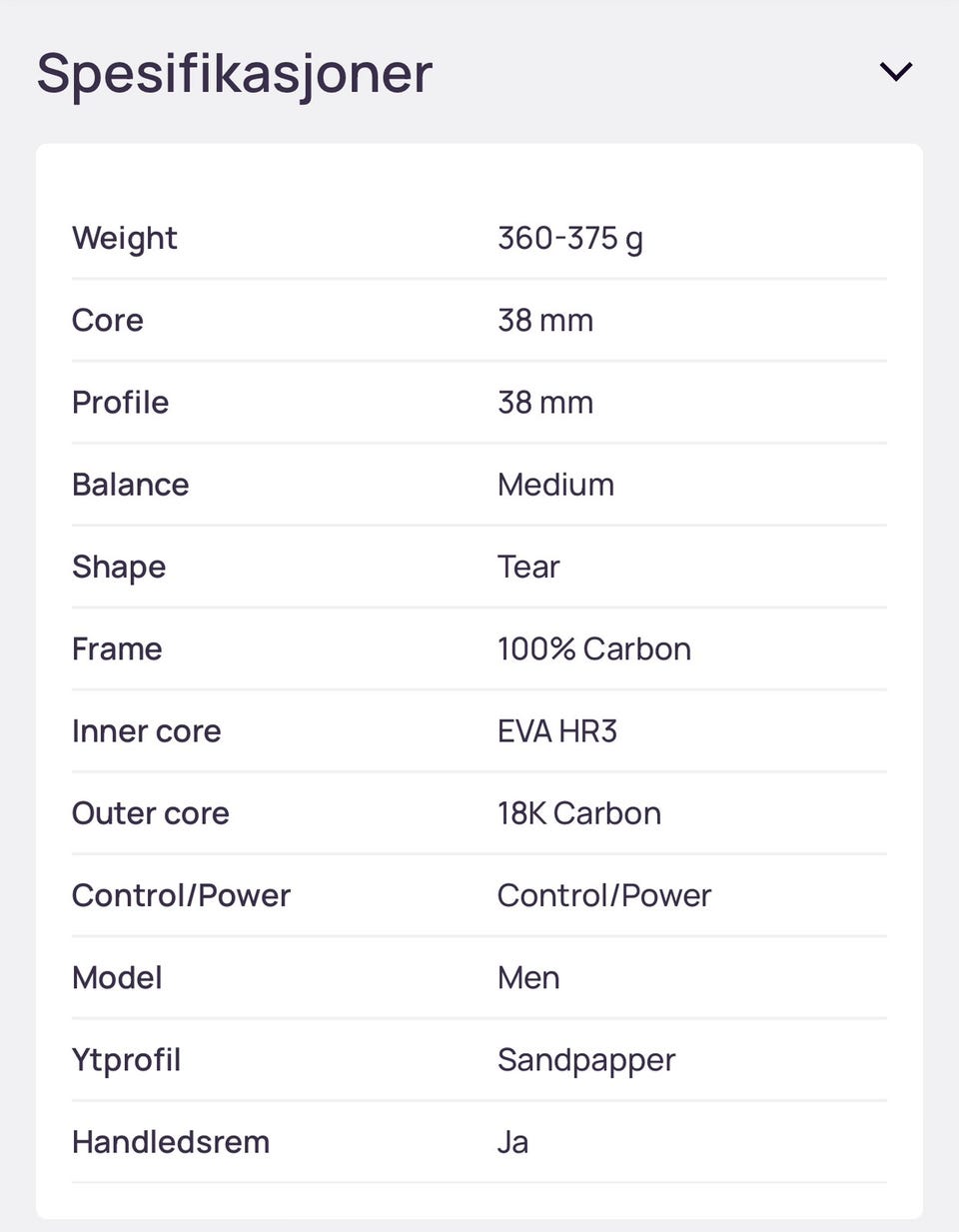Tap the Profile value 38 mm
This screenshot has width=959, height=1232.
coord(545,403)
